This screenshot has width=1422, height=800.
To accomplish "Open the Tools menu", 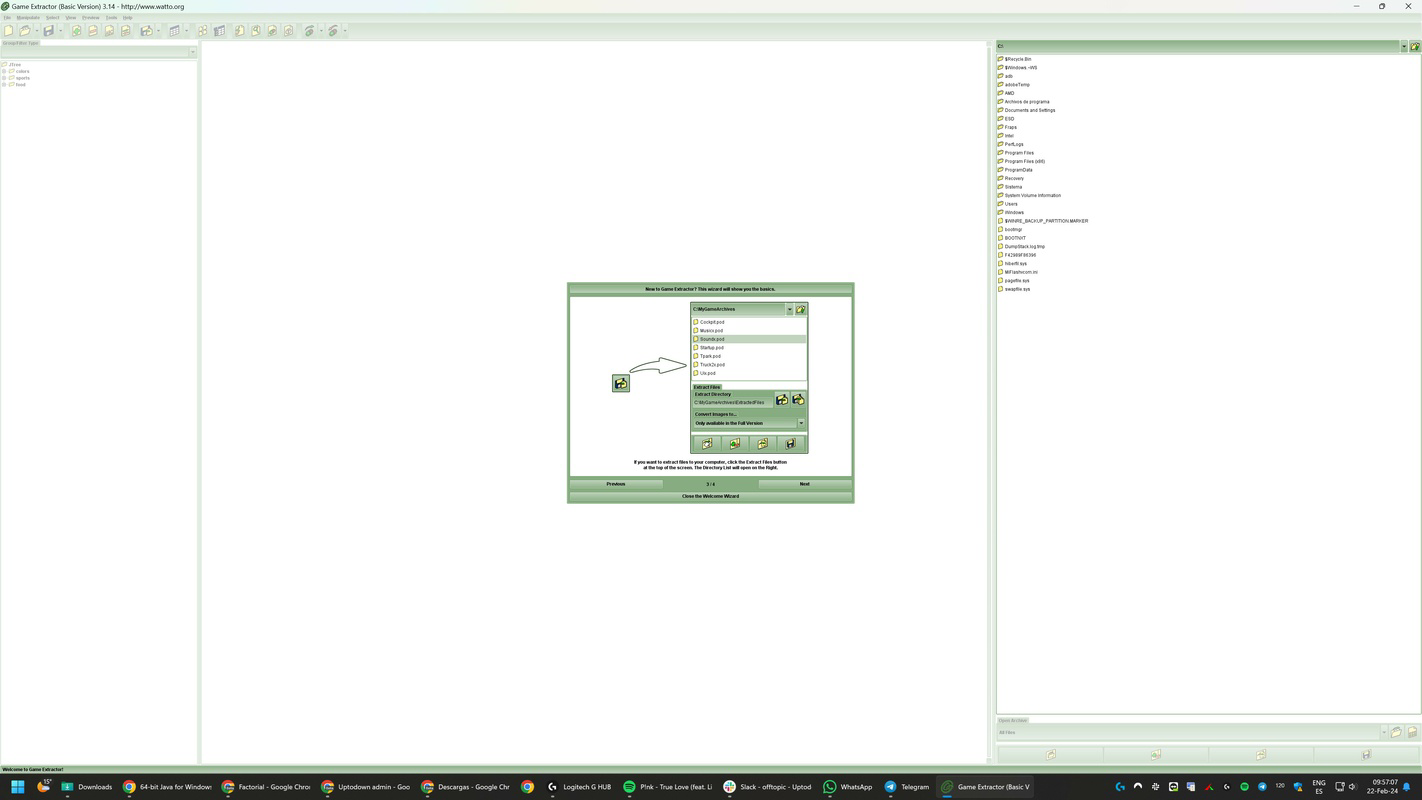I will pyautogui.click(x=111, y=17).
